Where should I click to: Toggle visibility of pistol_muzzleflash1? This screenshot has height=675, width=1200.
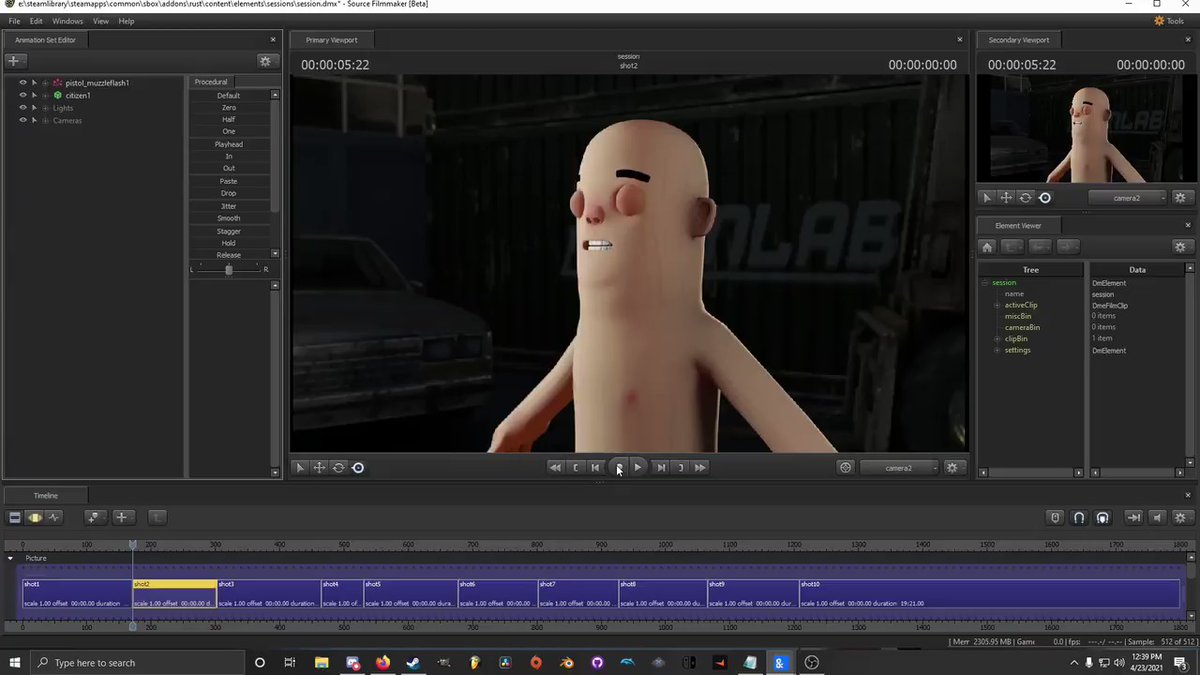(x=23, y=83)
